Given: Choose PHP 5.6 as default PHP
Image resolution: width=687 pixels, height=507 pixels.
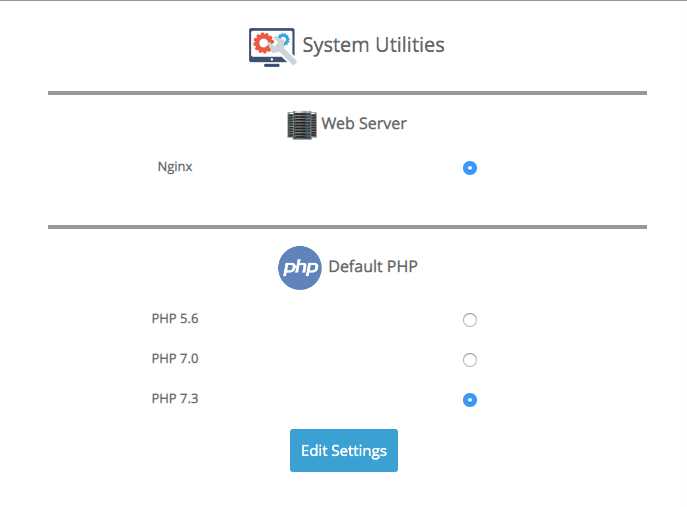Looking at the screenshot, I should (x=470, y=320).
